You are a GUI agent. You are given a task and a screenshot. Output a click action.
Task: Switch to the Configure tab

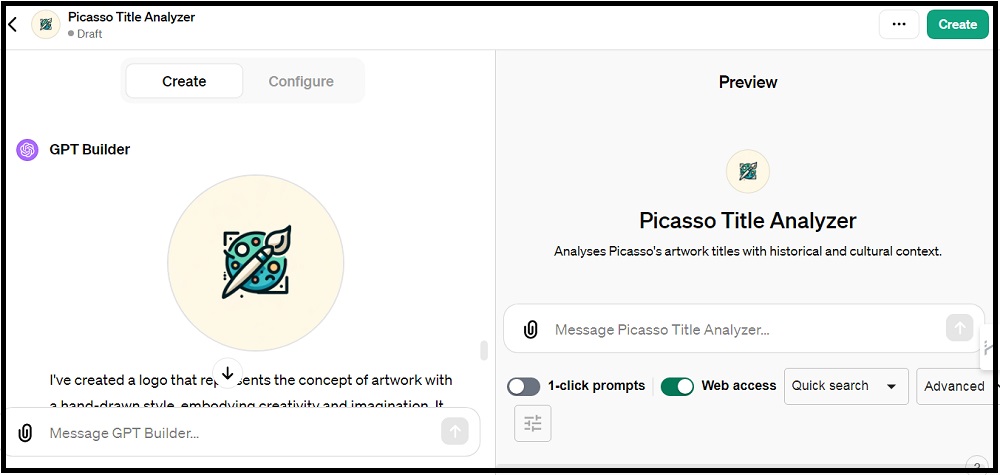pos(301,81)
